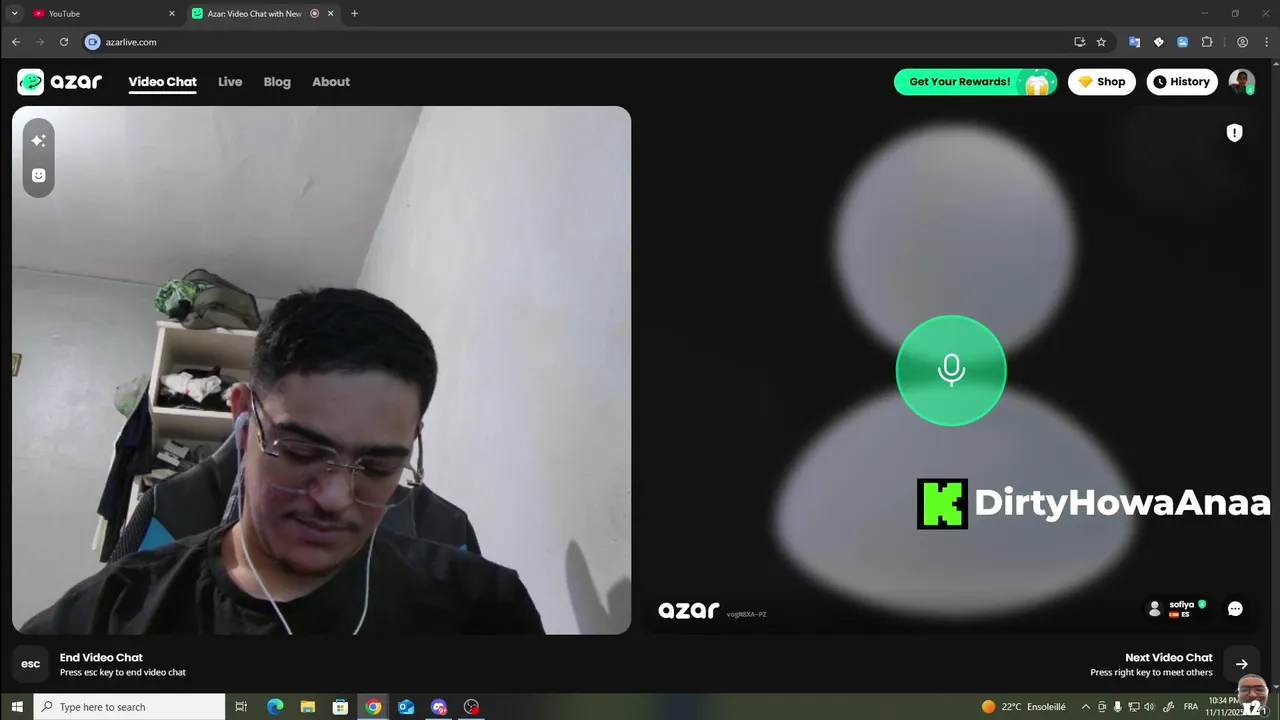Viewport: 1280px width, 720px height.
Task: Click the esc end video chat key
Action: (31, 664)
